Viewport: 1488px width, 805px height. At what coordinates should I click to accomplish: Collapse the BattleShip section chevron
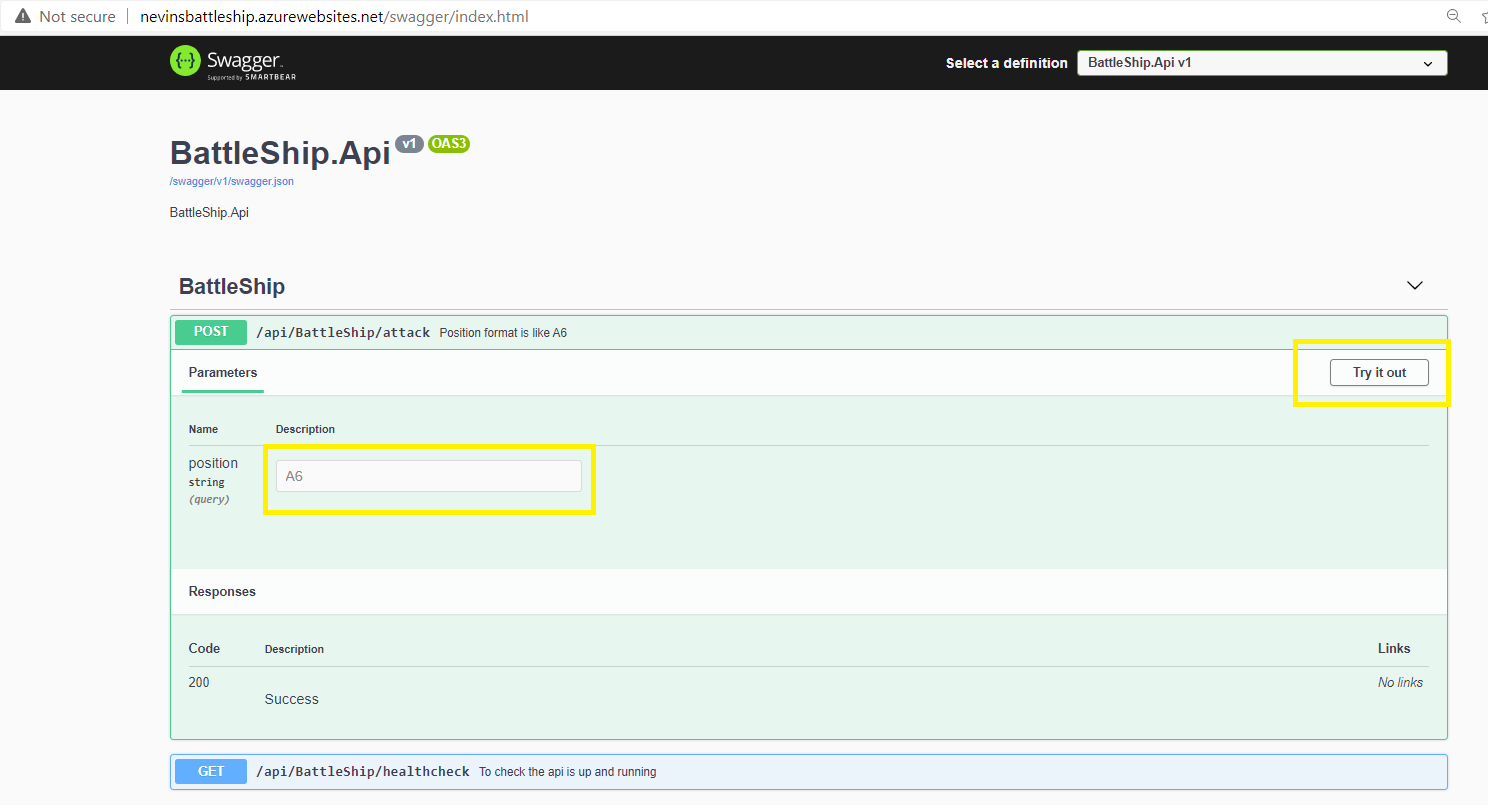[1415, 286]
